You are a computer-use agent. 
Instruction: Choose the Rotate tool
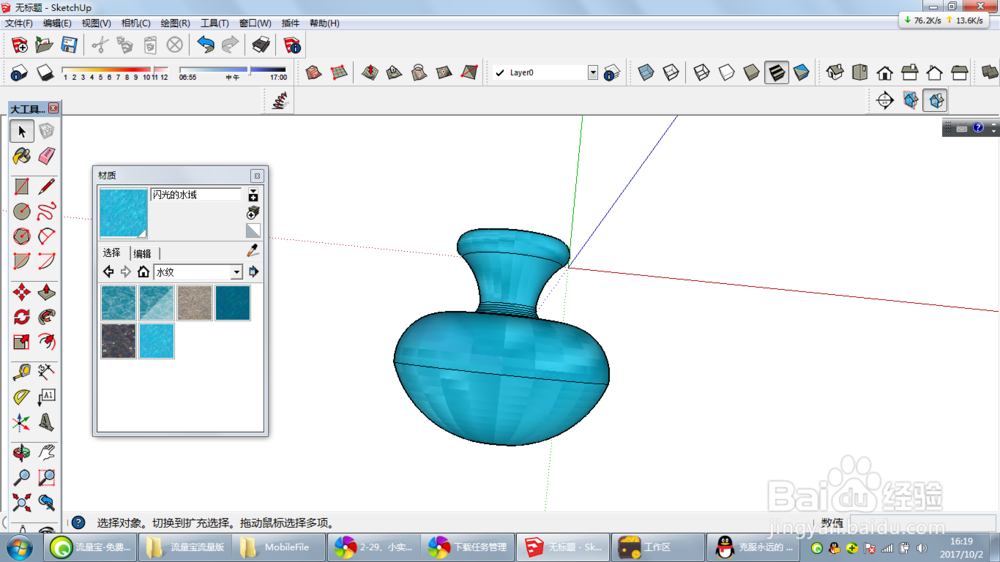[22, 317]
